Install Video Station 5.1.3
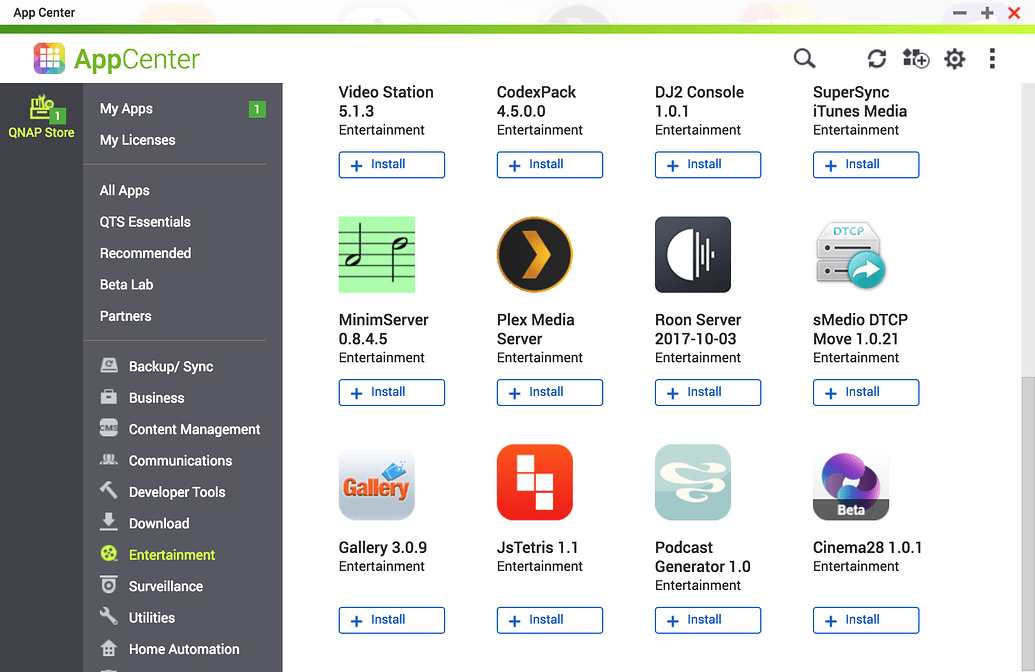The image size is (1035, 672). click(391, 164)
